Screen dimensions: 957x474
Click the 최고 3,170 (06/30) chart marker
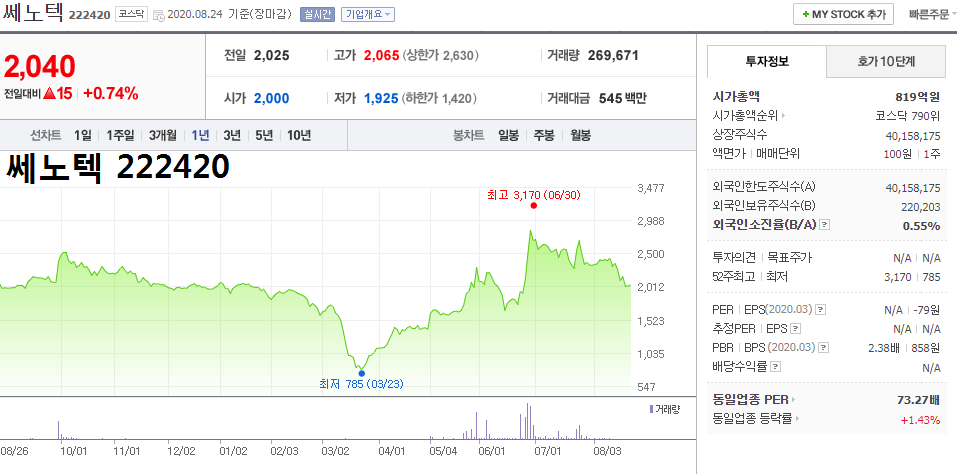(533, 206)
